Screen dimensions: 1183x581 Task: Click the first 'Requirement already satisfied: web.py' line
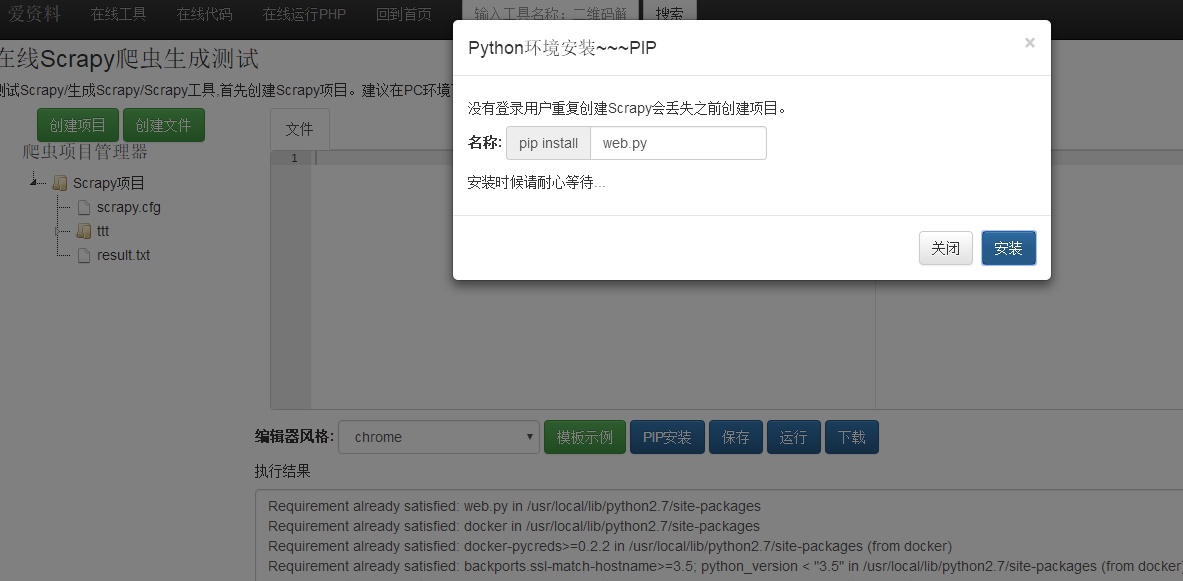[x=515, y=506]
